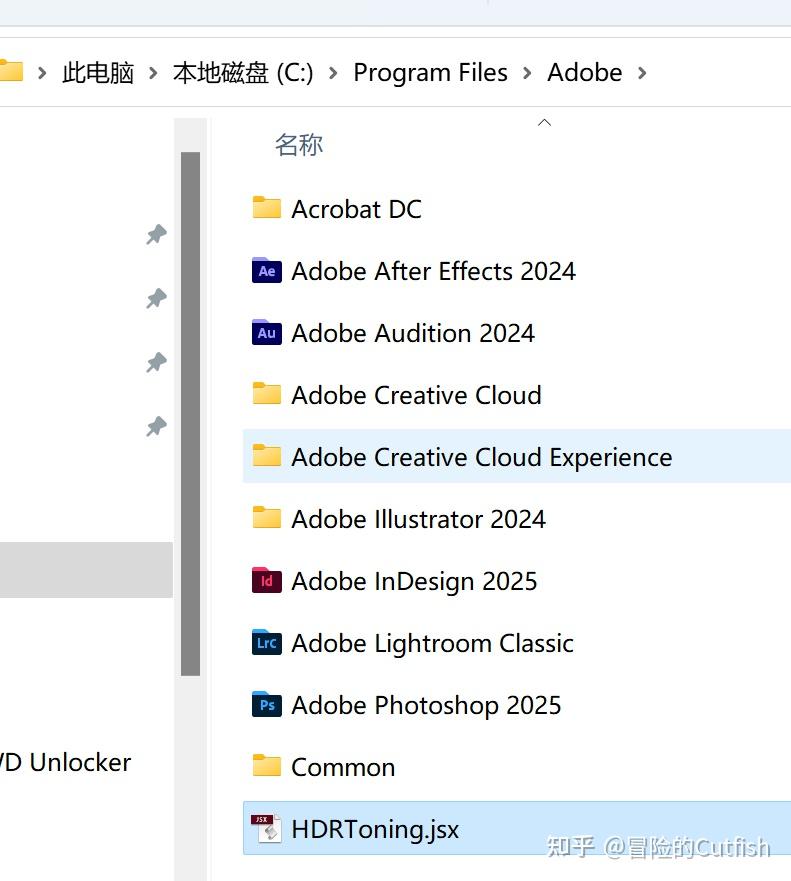Viewport: 791px width, 881px height.
Task: Select the Adobe Creative Cloud folder name
Action: (416, 395)
